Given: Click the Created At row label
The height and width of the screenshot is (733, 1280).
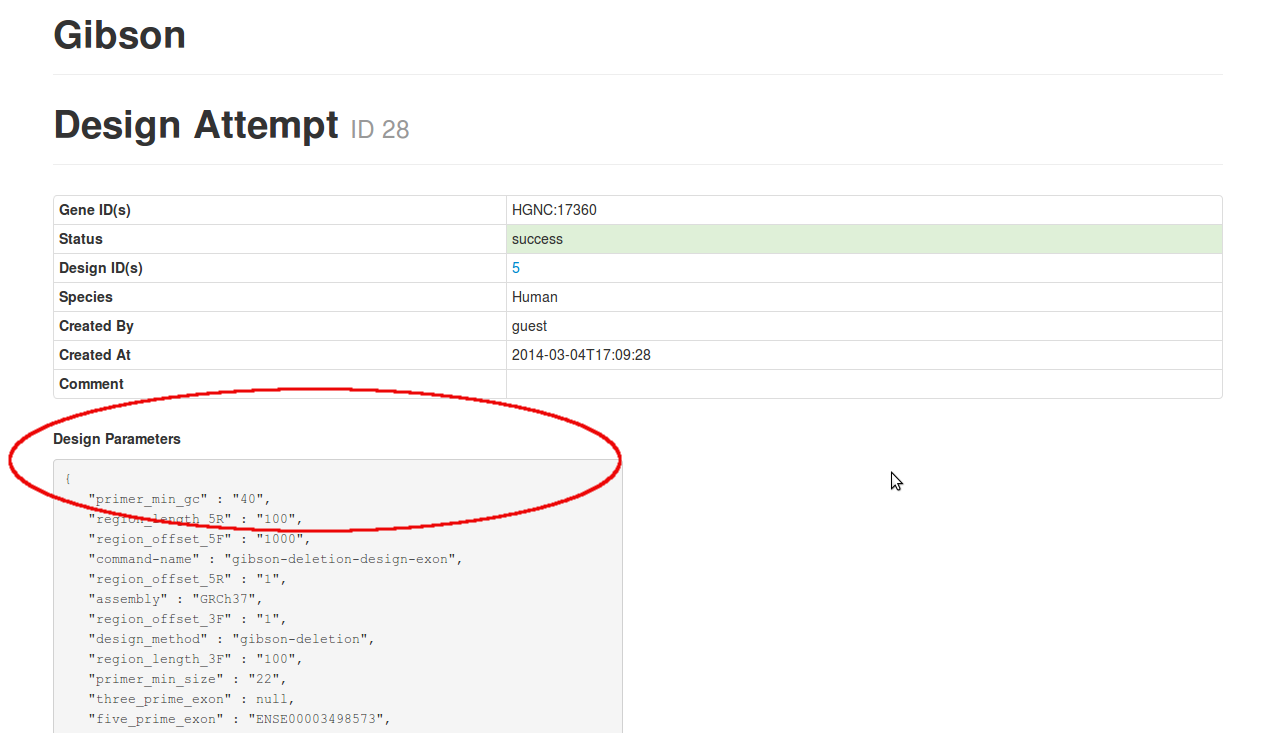Looking at the screenshot, I should click(95, 355).
